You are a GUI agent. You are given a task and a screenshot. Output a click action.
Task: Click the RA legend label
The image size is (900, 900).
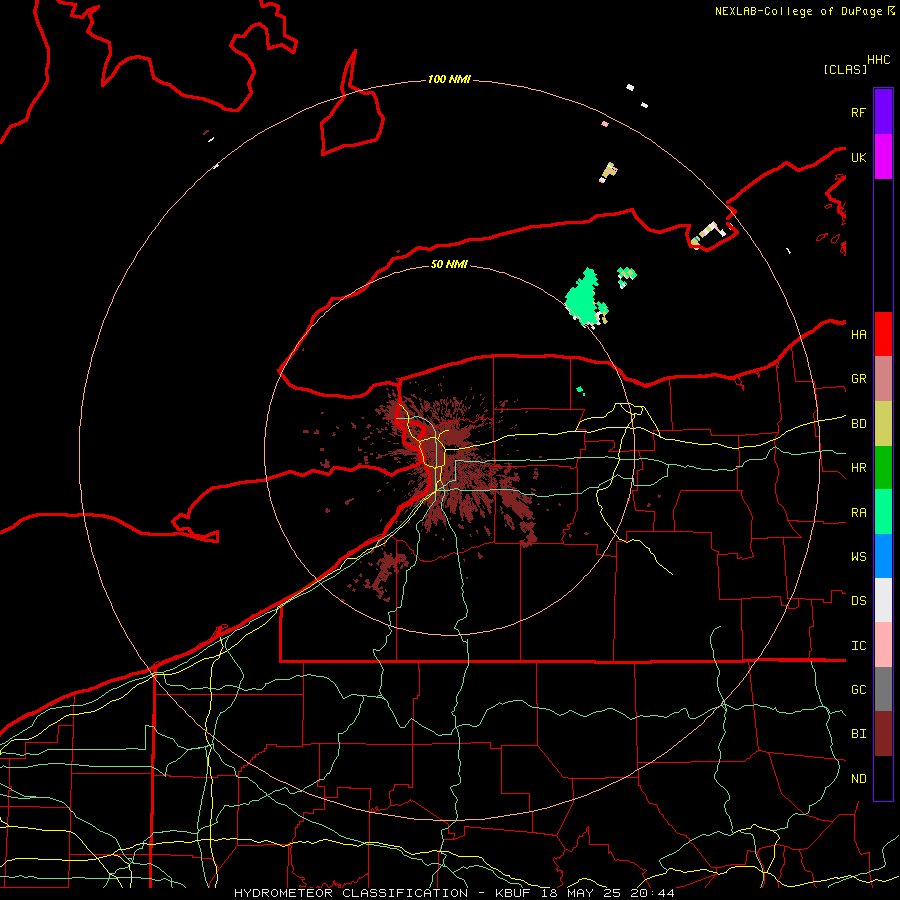[x=858, y=513]
